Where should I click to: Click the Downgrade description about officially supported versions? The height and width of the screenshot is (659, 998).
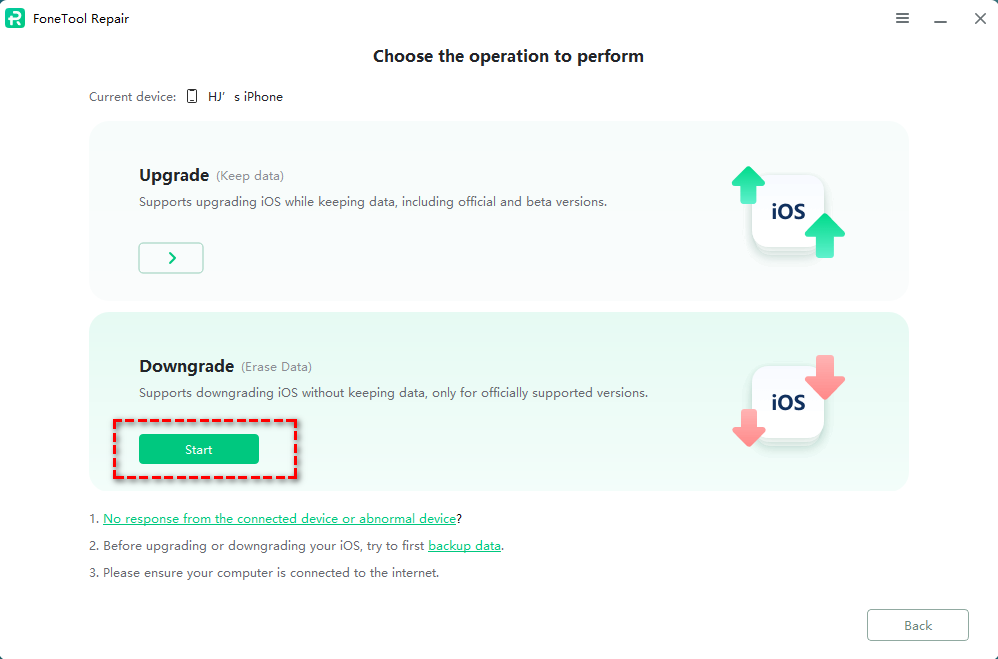tap(393, 393)
